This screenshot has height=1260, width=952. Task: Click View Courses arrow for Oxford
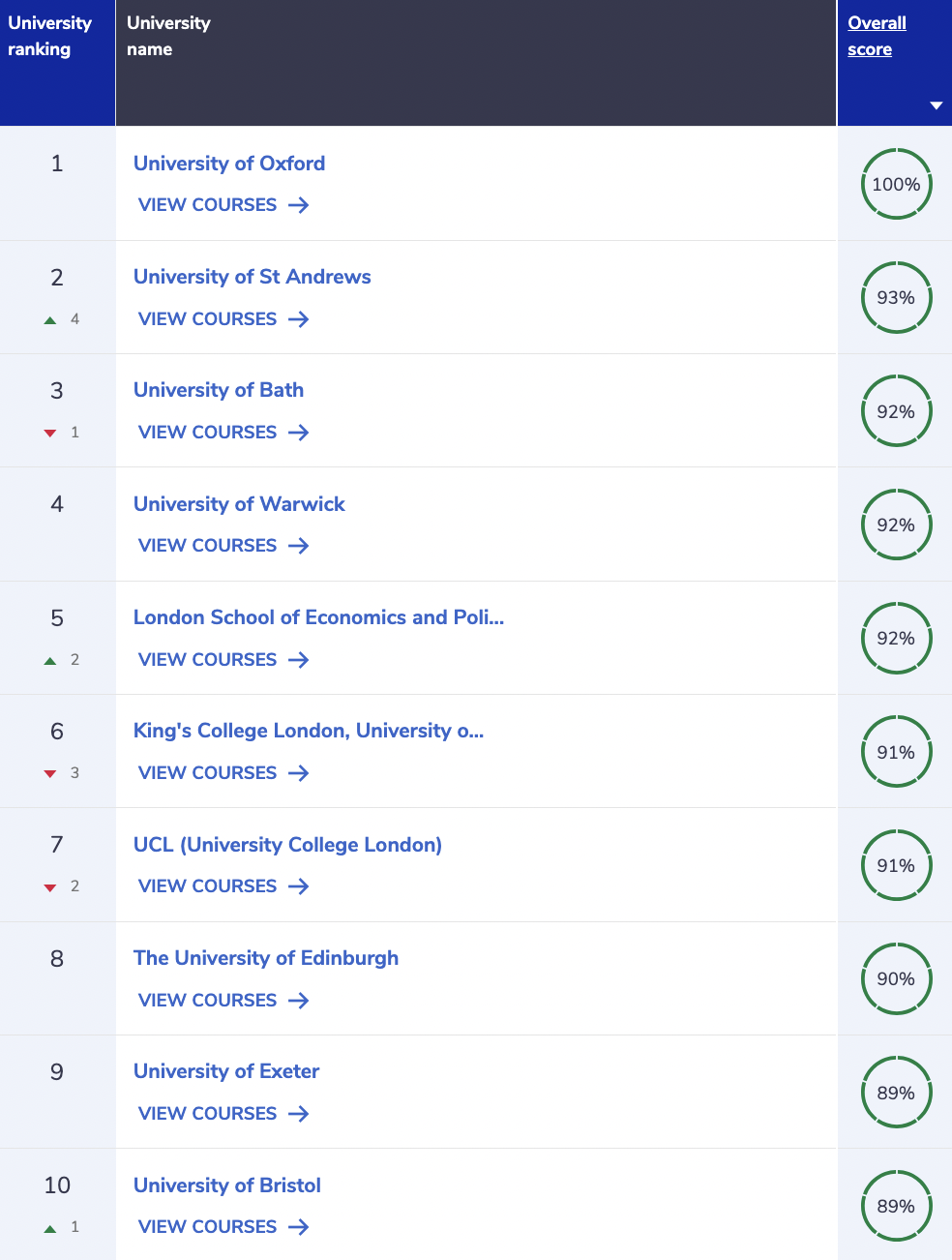(x=299, y=205)
